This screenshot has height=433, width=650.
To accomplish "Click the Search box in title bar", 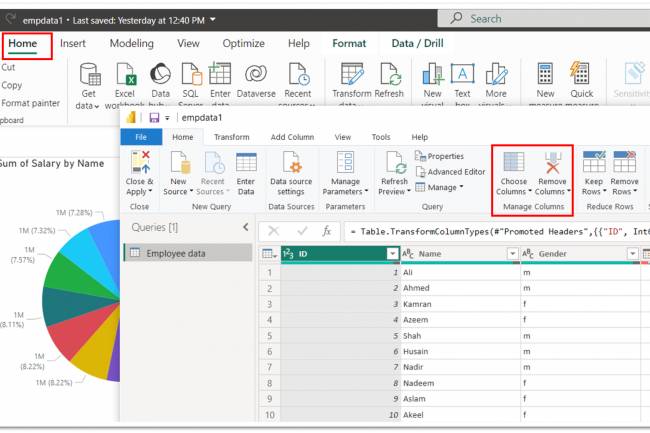I will click(x=544, y=19).
